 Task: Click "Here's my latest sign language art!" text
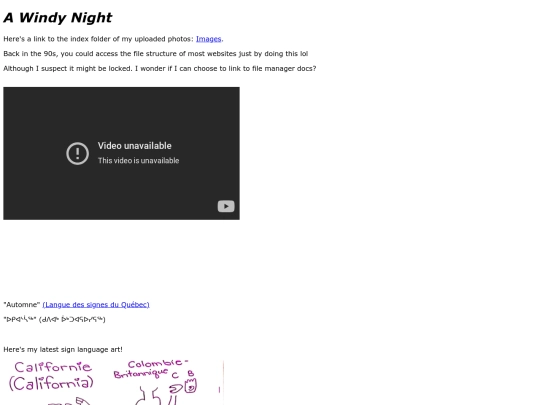63,349
